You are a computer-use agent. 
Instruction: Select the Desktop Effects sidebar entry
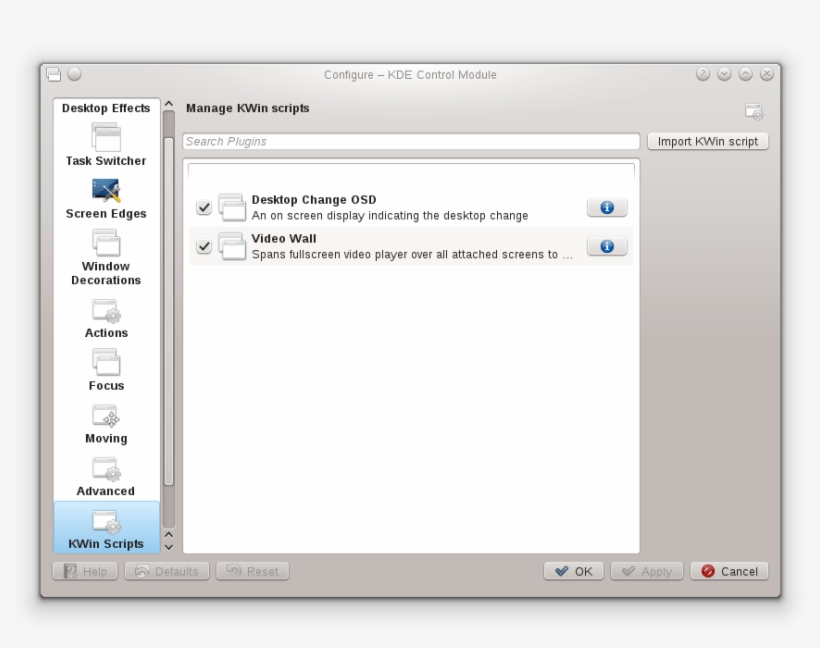point(106,108)
